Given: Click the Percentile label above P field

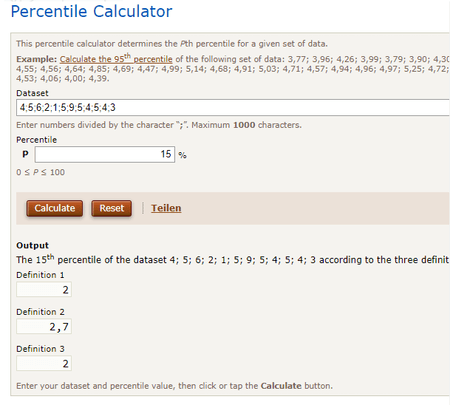Looking at the screenshot, I should point(37,140).
